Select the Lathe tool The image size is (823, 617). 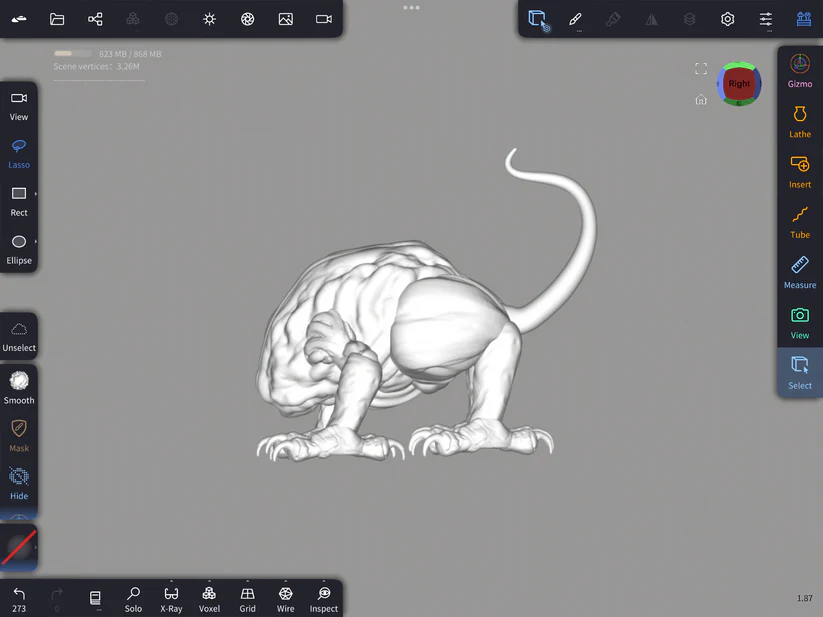pyautogui.click(x=800, y=122)
